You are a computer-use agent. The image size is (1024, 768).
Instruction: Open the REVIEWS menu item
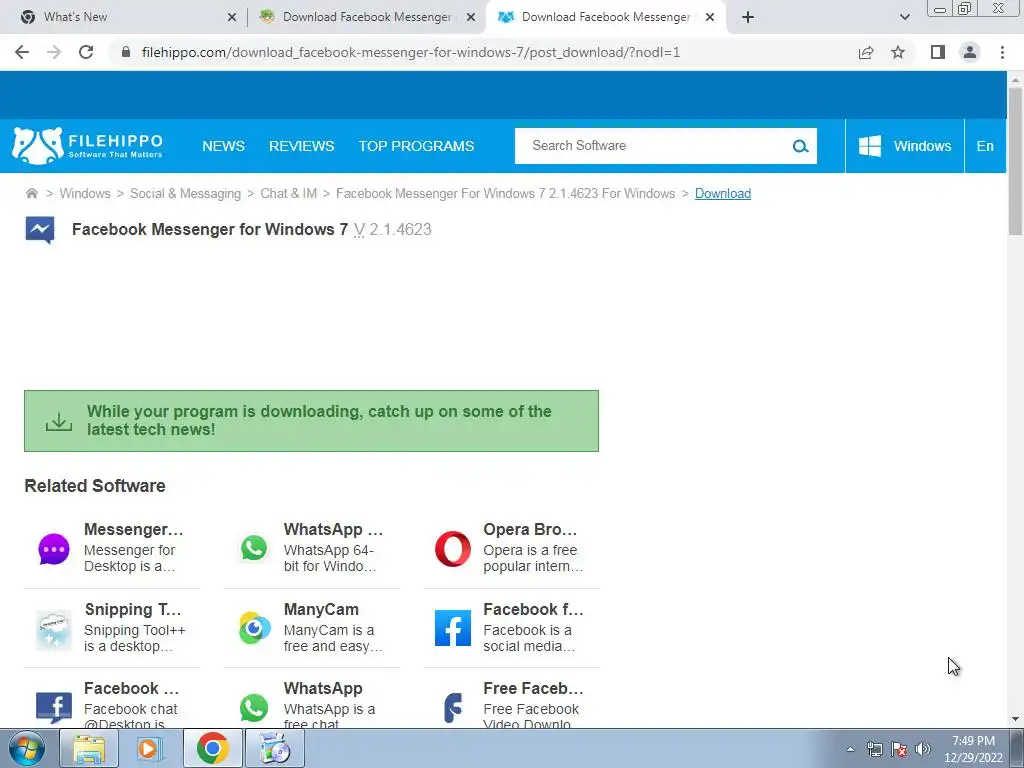[302, 146]
